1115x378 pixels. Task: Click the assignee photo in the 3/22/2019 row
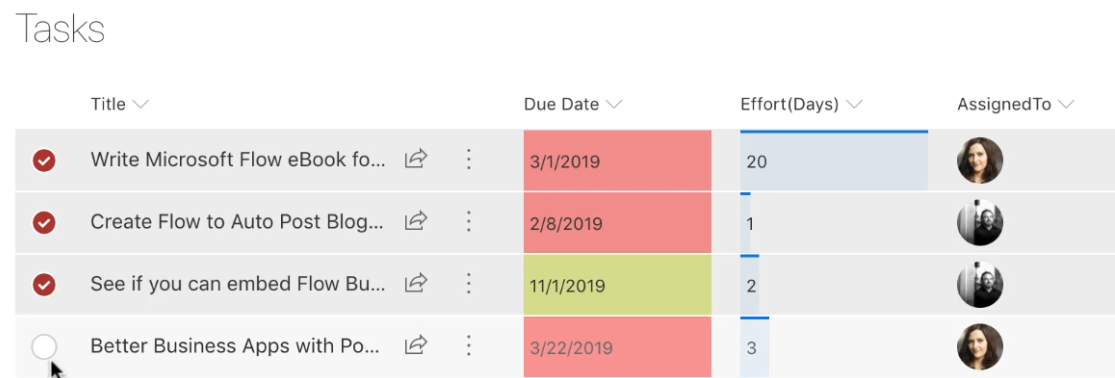pos(980,347)
